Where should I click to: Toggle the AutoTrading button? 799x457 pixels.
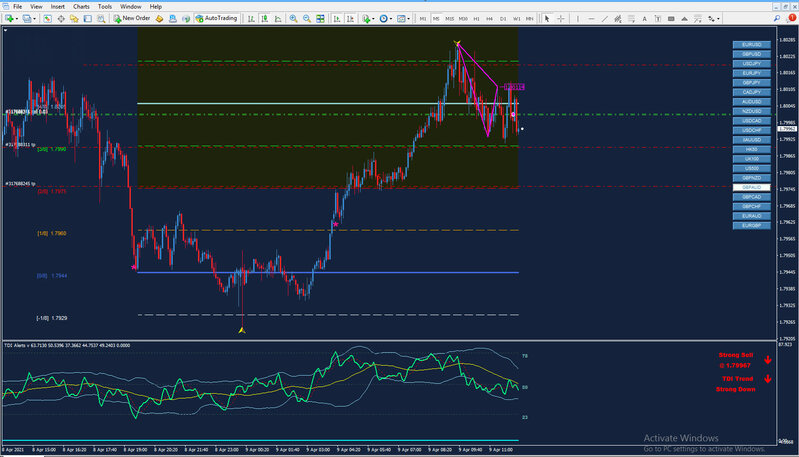217,18
